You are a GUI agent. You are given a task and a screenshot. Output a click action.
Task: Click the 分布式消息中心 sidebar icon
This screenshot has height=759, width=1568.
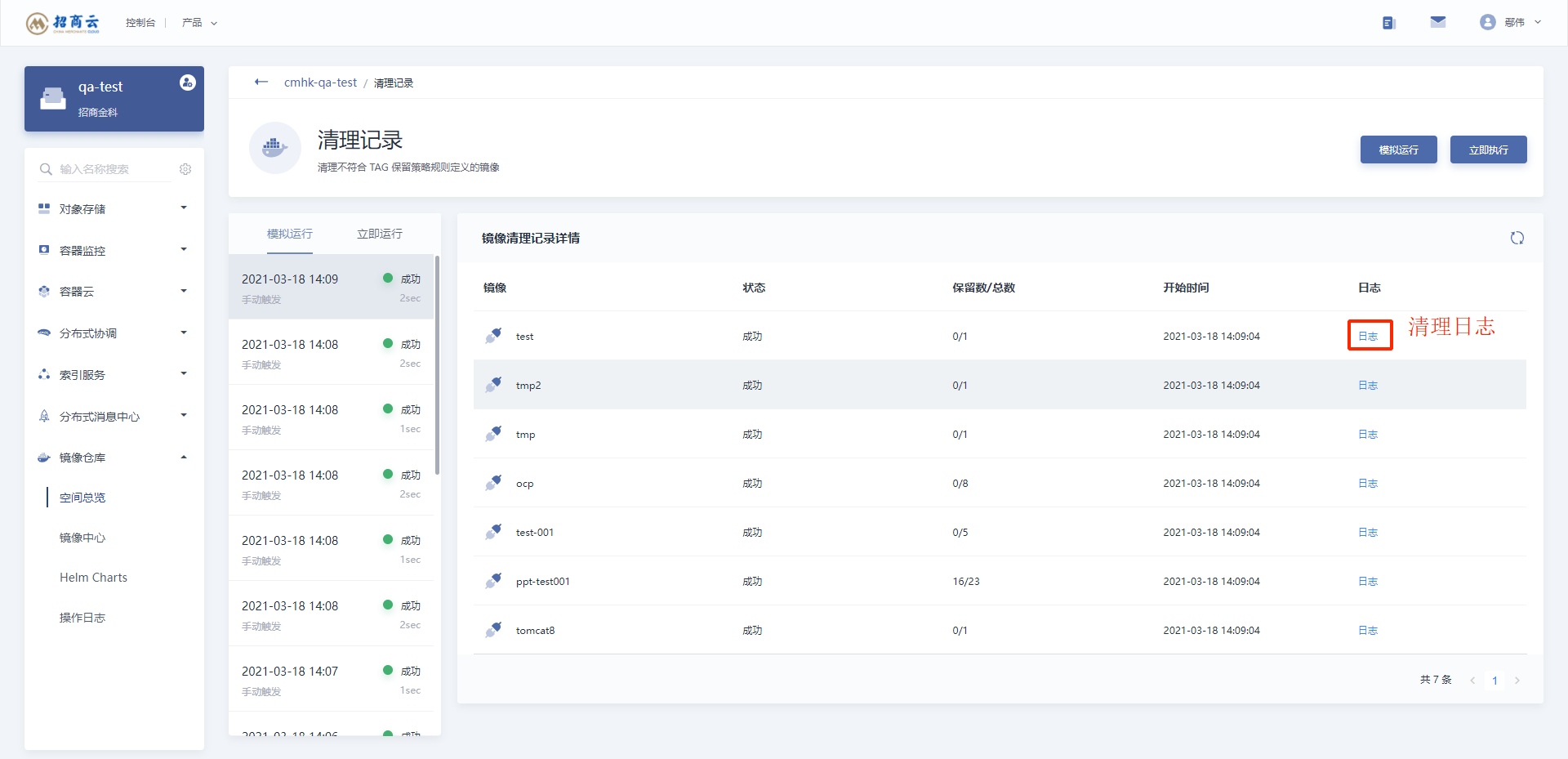(44, 417)
